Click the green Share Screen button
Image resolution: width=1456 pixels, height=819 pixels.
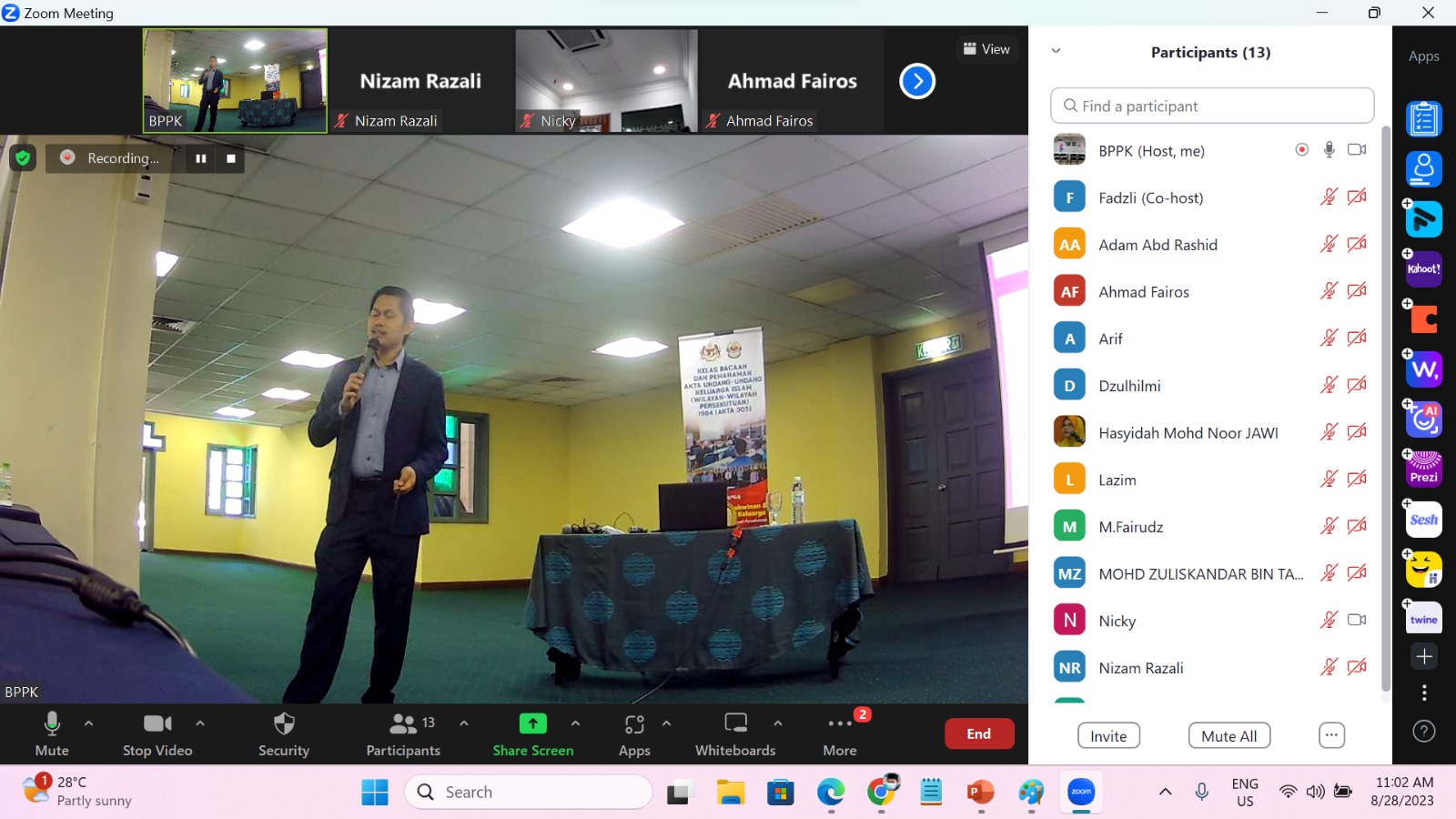point(533,733)
